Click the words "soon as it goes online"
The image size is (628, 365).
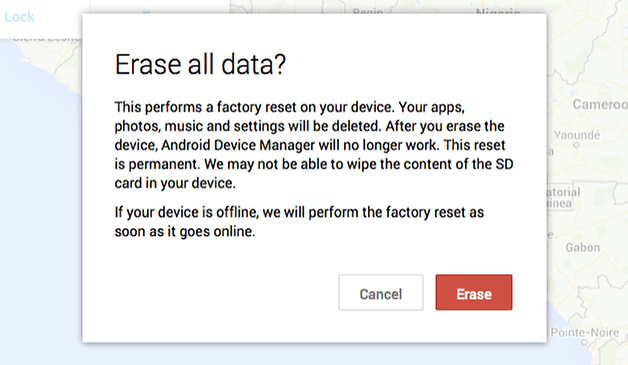tap(185, 232)
